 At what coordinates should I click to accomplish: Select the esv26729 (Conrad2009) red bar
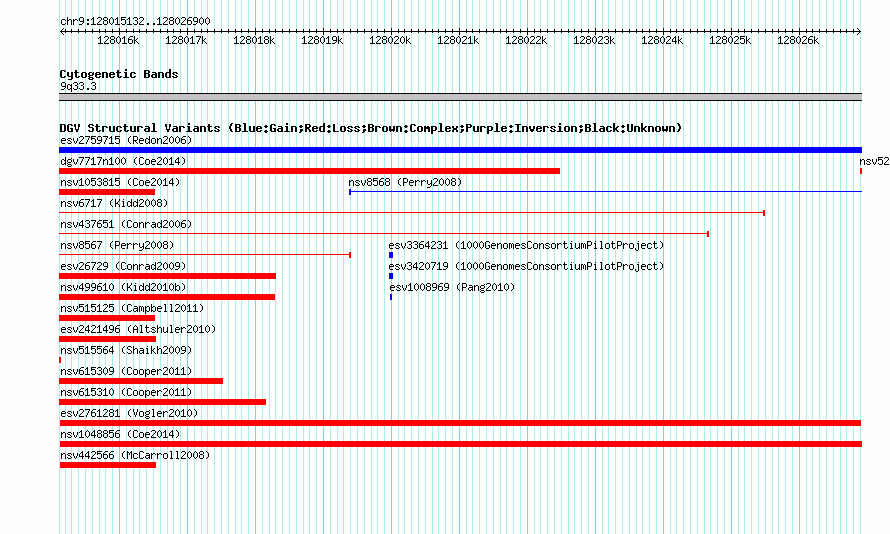pos(167,276)
